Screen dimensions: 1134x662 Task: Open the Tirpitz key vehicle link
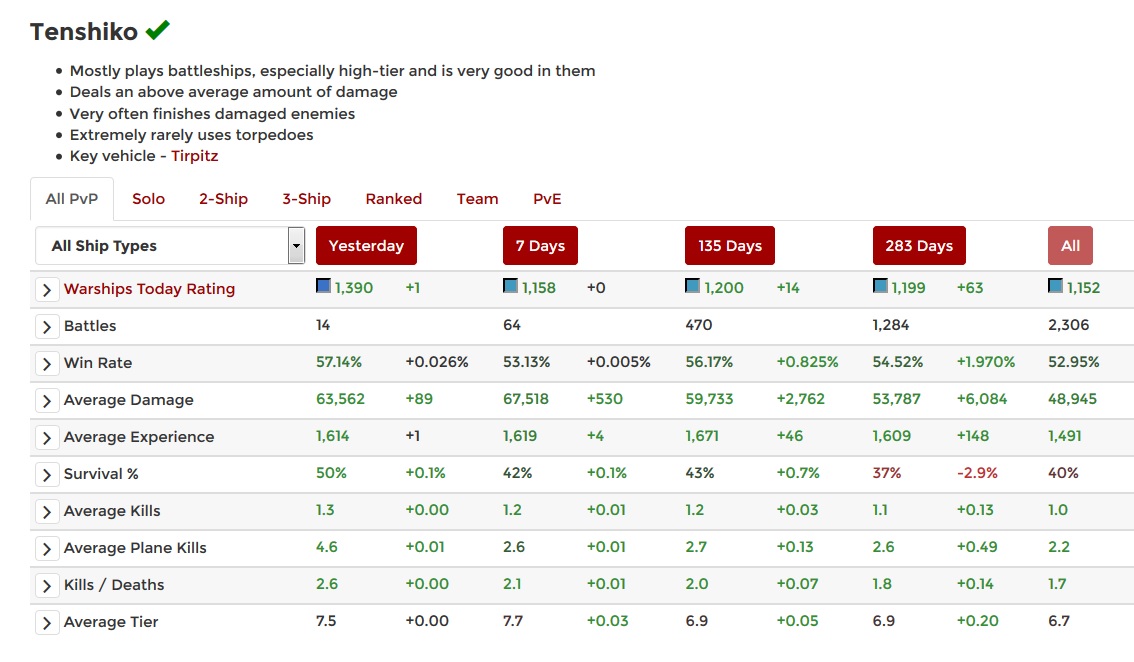[x=194, y=156]
